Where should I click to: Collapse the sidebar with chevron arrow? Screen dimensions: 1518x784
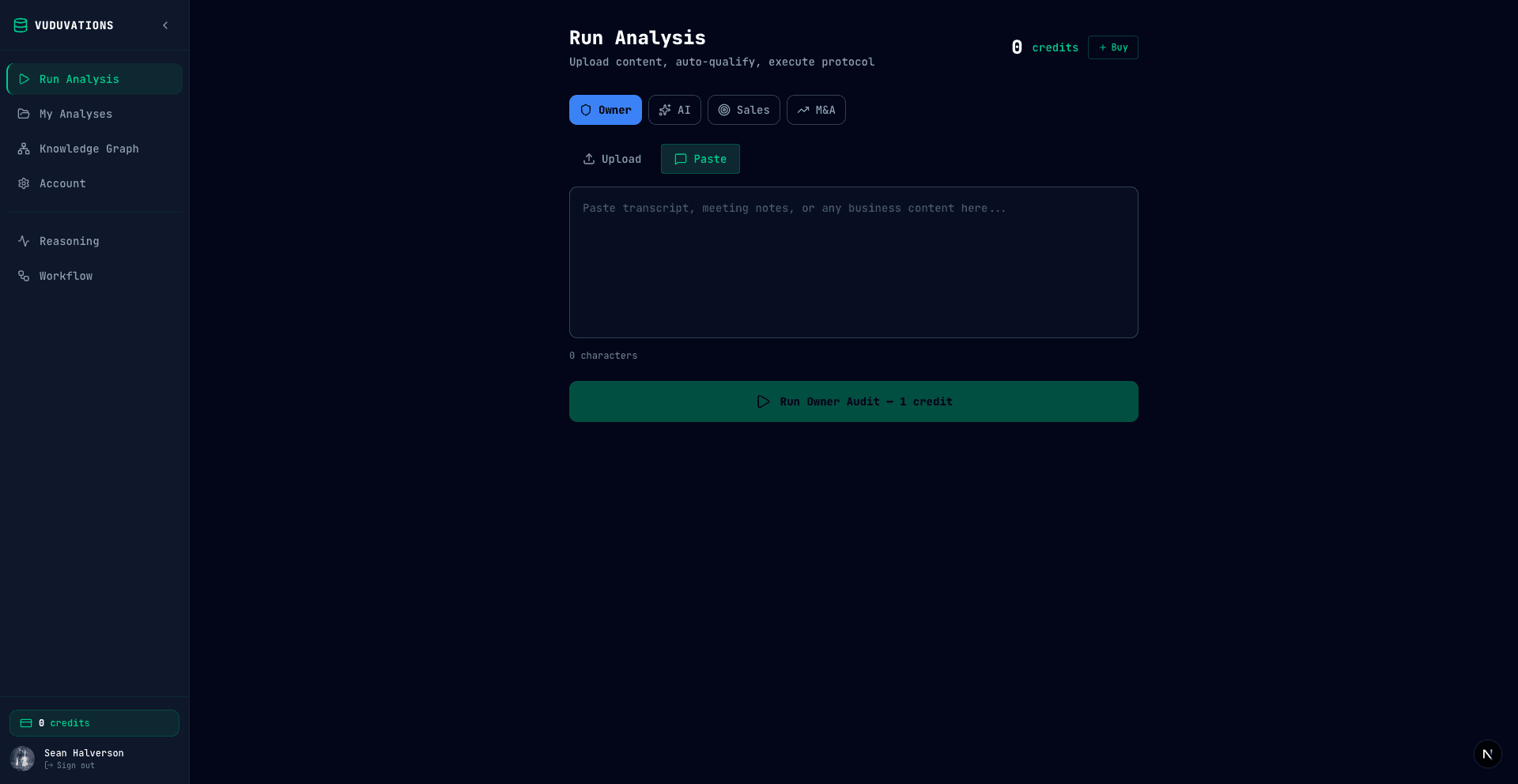click(165, 25)
